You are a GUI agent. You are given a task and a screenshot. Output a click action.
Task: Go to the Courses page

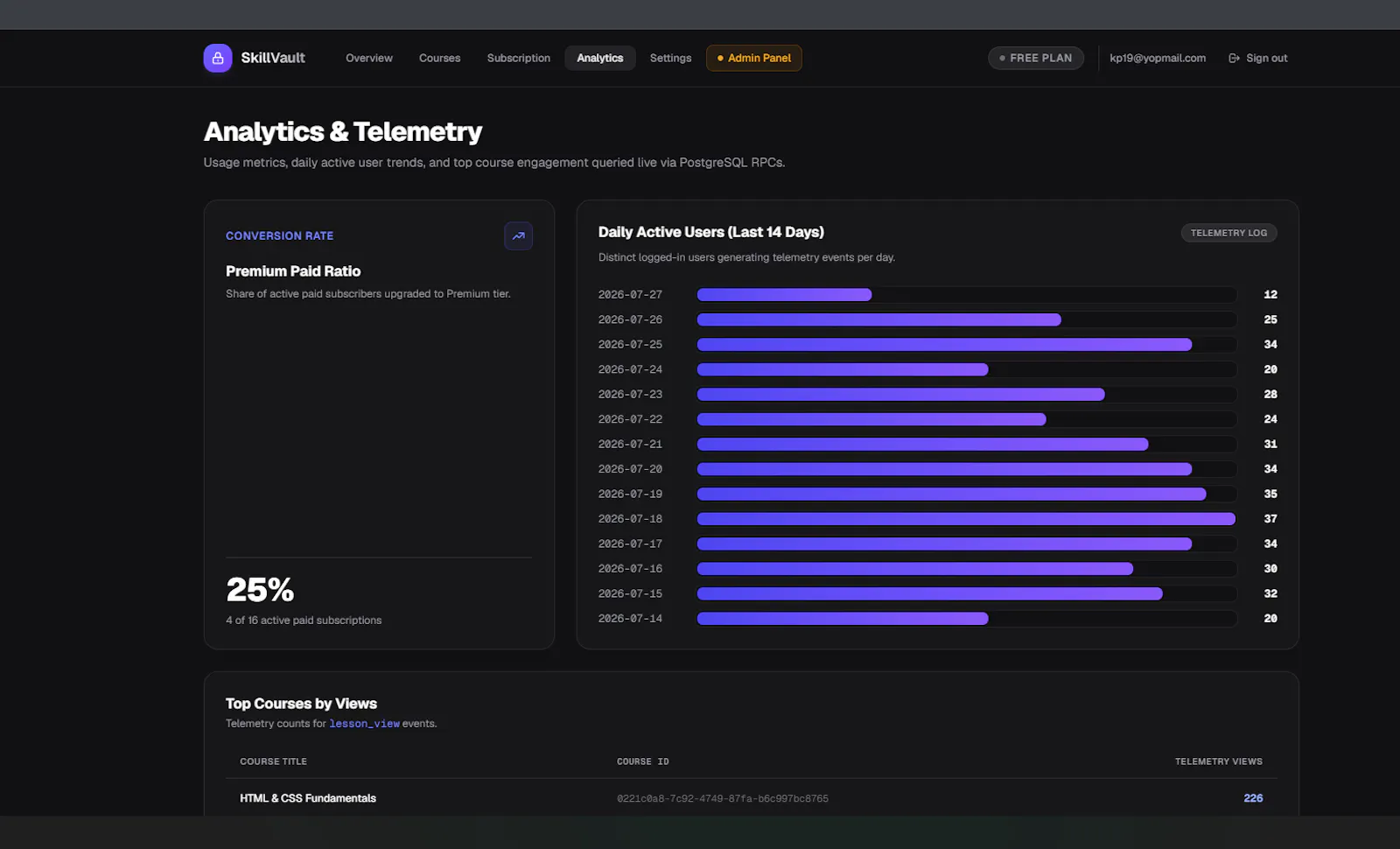(x=439, y=58)
